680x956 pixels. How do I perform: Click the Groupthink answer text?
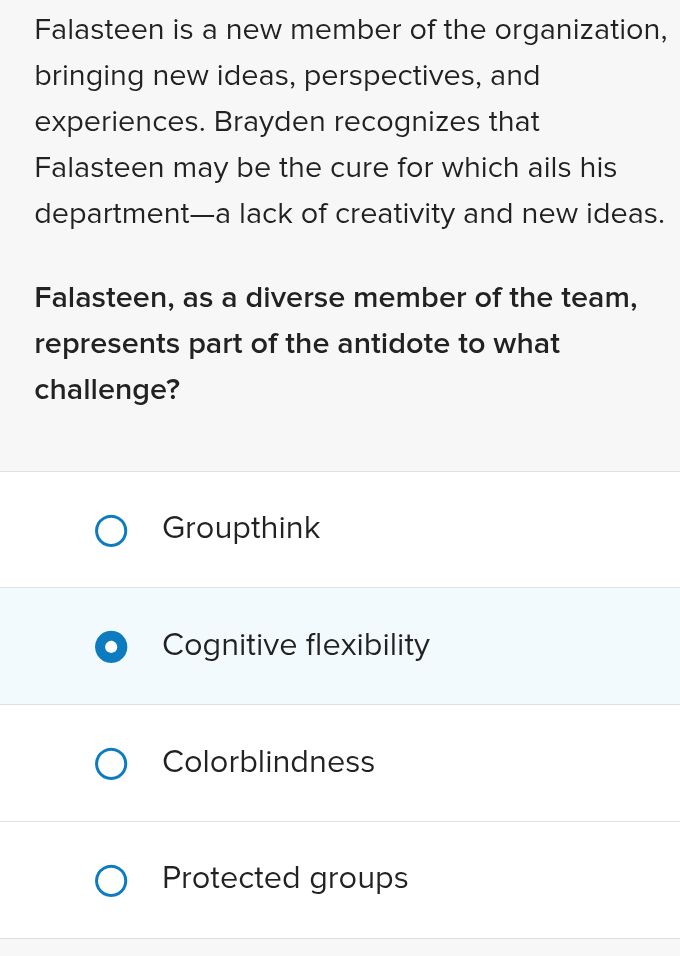point(241,529)
